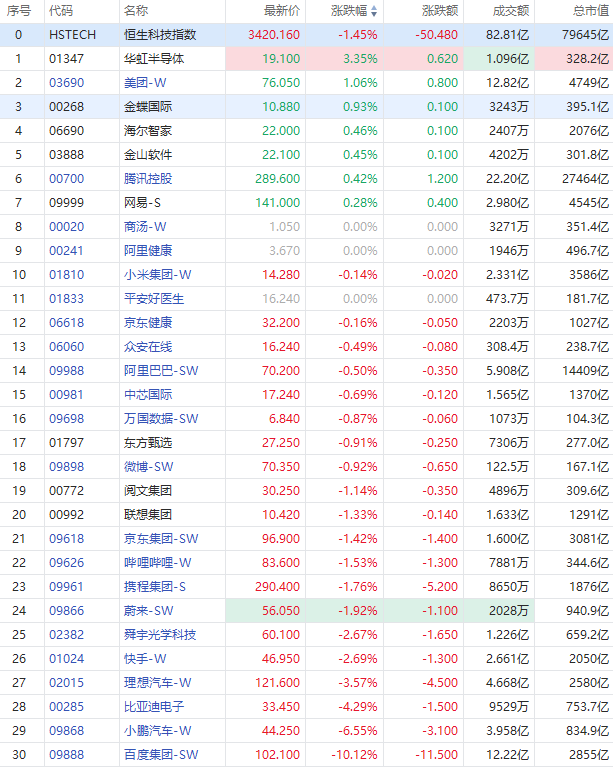Image resolution: width=613 pixels, height=771 pixels.
Task: Open 快手-W stock link
Action: coord(145,658)
